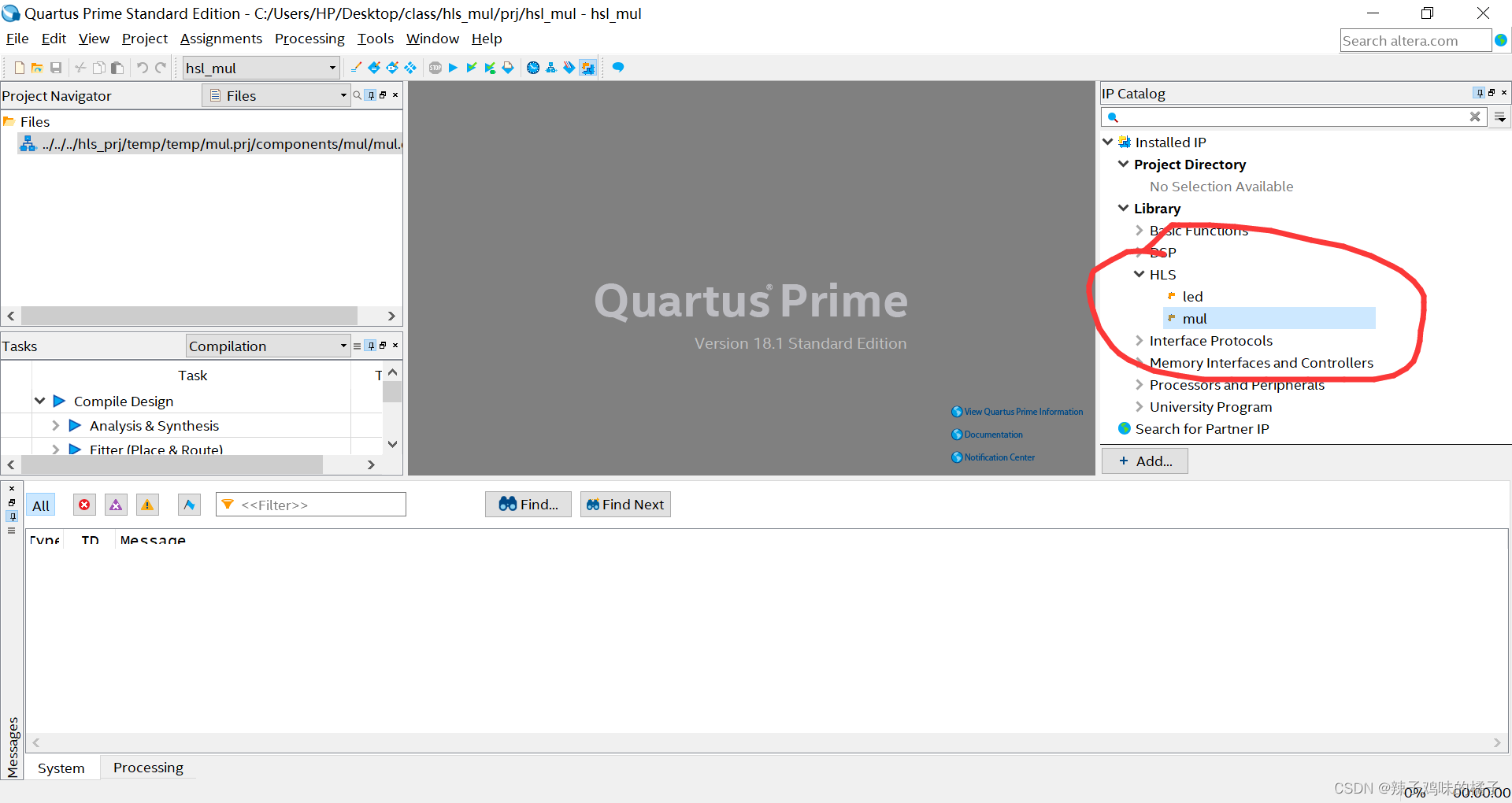1512x803 pixels.
Task: Click the Stop process toolbar icon
Action: [435, 68]
